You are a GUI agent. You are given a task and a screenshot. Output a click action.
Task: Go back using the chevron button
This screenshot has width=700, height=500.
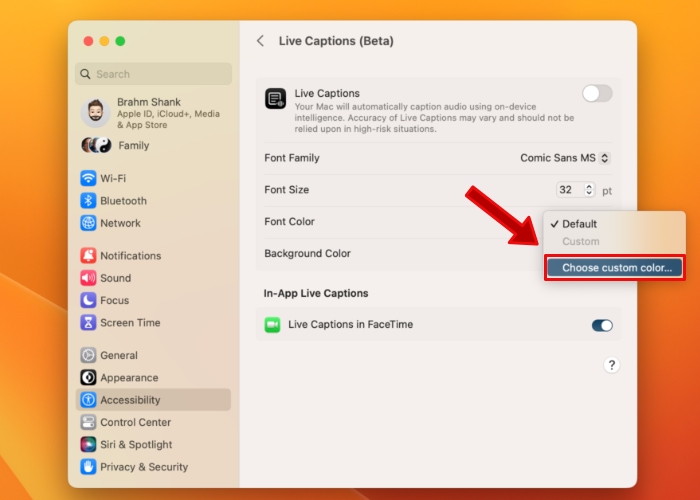261,41
